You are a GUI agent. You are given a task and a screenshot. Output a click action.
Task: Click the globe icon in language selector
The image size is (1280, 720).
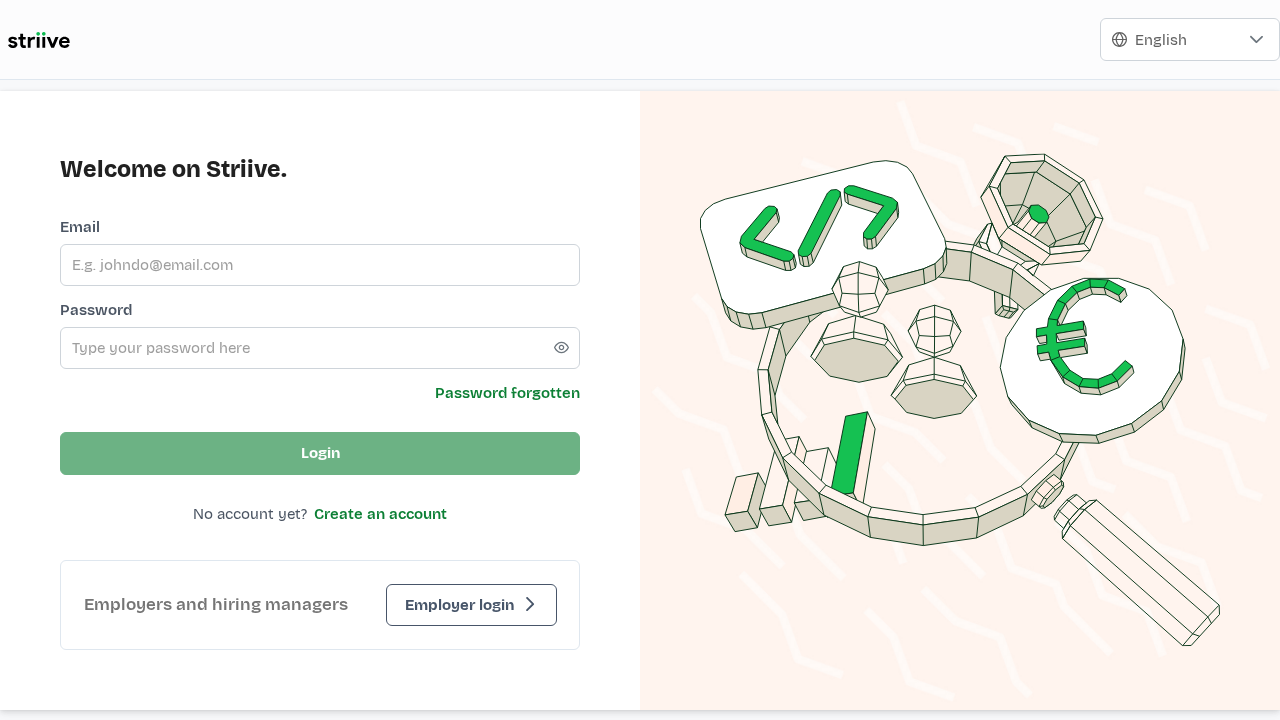click(1119, 40)
